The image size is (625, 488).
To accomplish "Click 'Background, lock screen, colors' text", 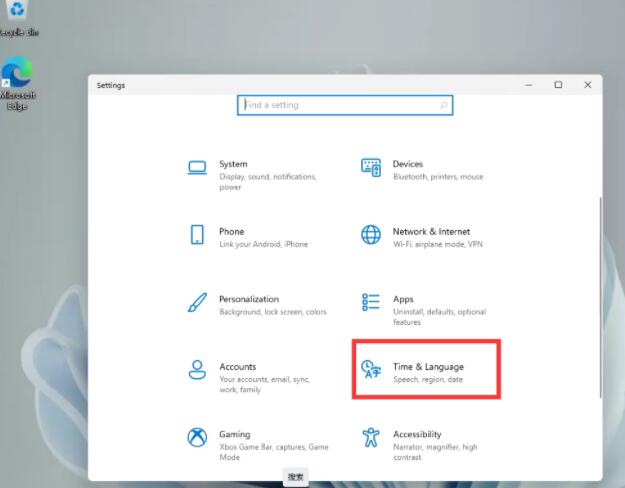I will [x=273, y=312].
